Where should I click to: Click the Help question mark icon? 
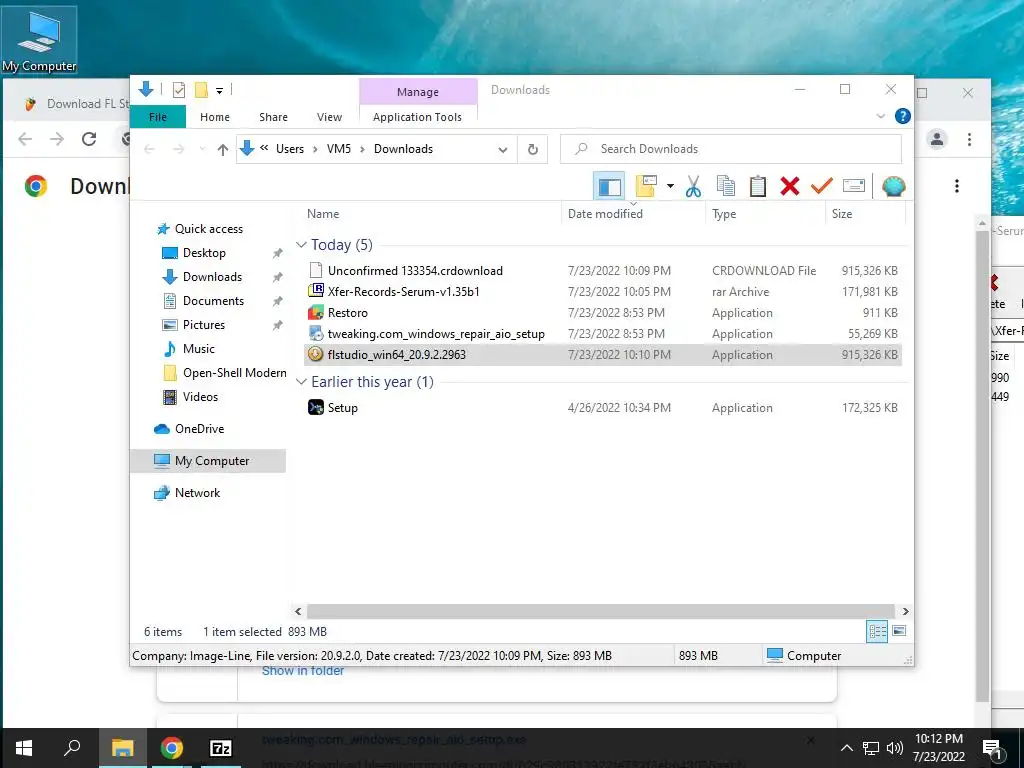903,116
